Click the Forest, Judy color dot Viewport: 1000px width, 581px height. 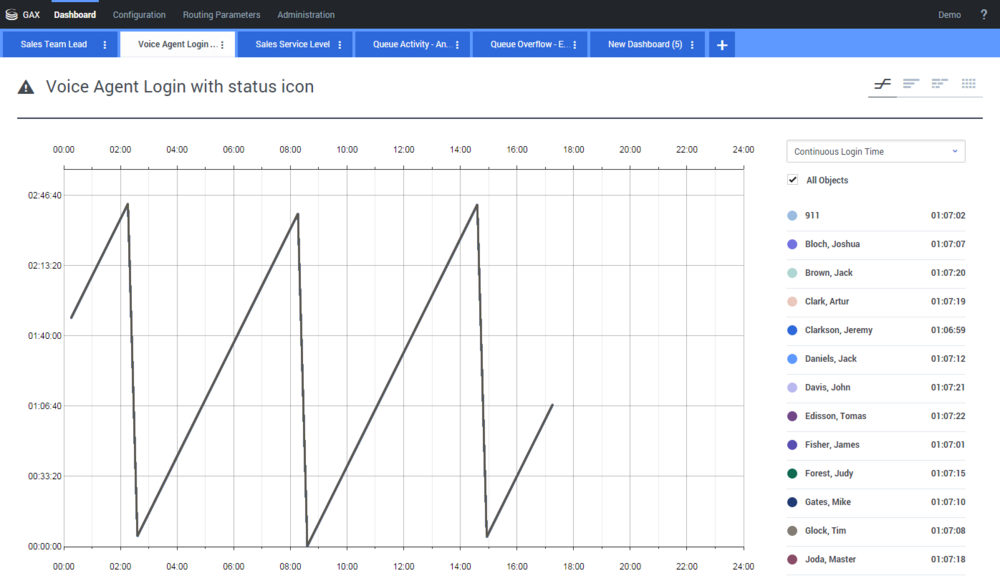click(x=792, y=473)
